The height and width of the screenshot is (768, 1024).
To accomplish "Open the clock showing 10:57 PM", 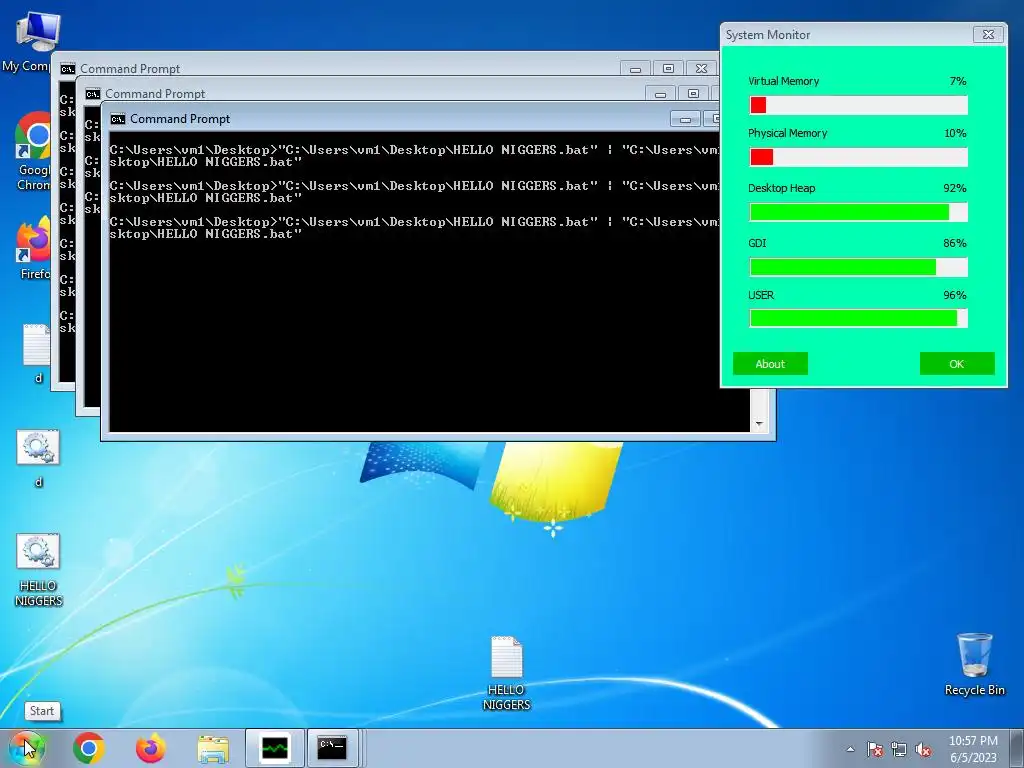I will pyautogui.click(x=973, y=749).
